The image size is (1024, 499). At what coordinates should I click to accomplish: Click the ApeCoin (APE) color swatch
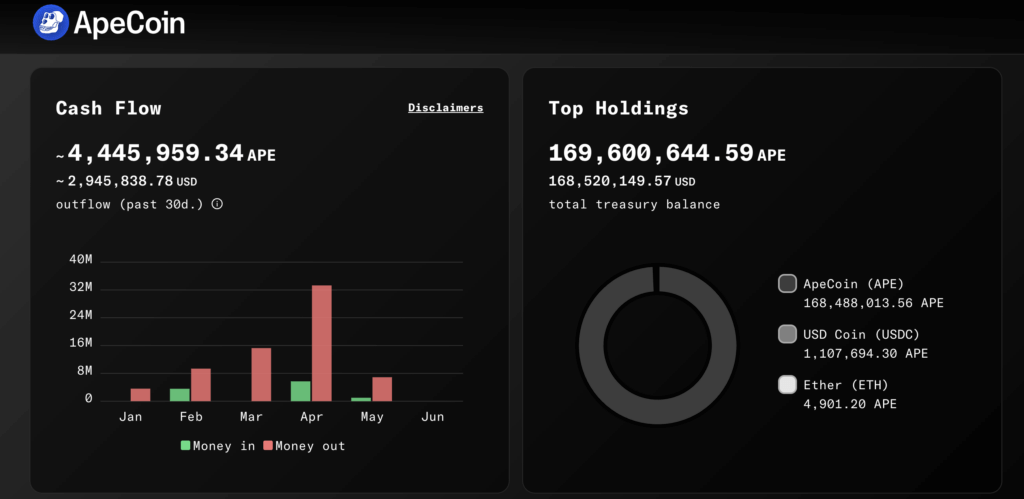787,284
